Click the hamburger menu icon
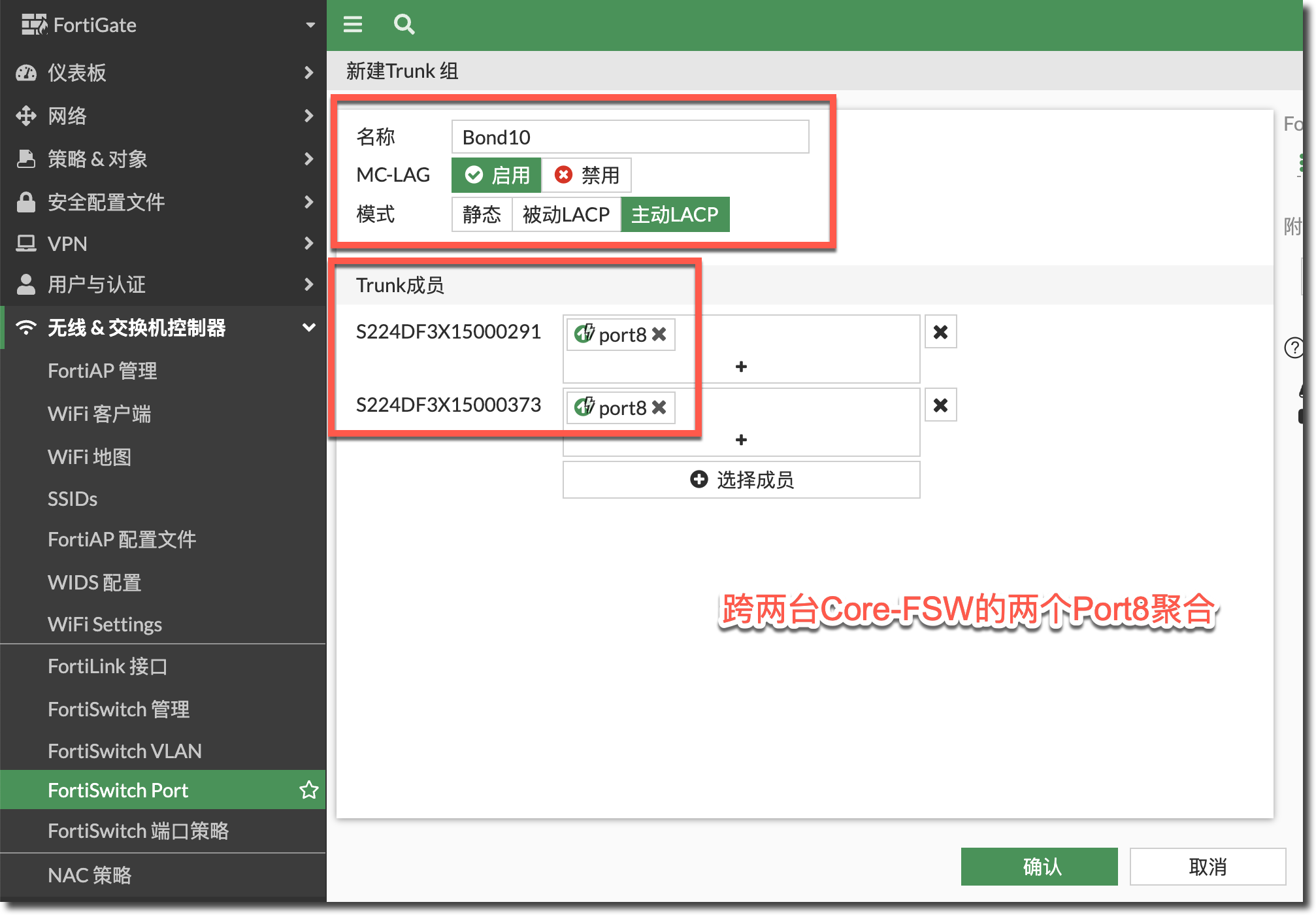Viewport: 1316px width, 915px height. pyautogui.click(x=353, y=24)
